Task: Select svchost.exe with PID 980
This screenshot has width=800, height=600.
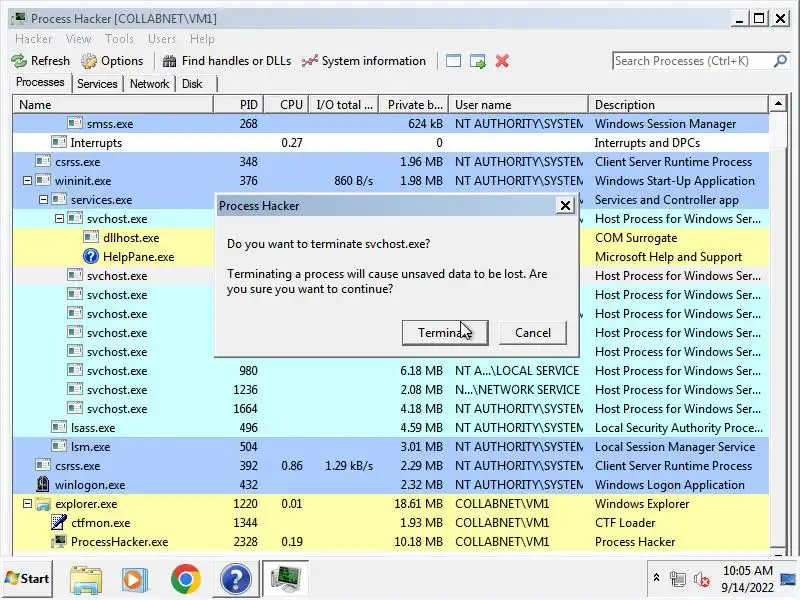Action: tap(391, 370)
